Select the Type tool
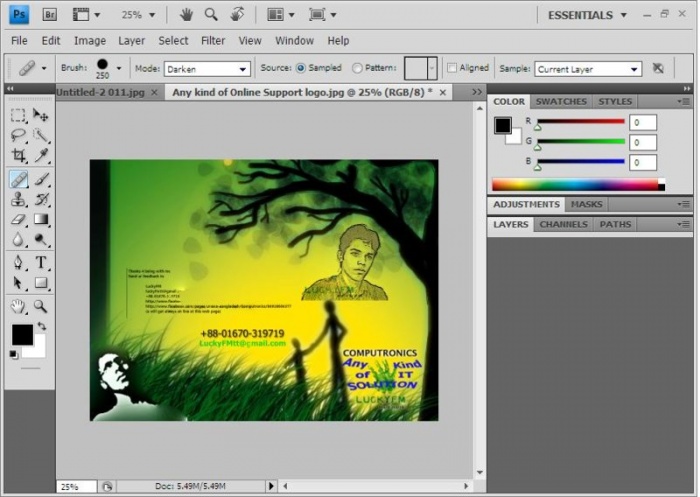Image resolution: width=700 pixels, height=497 pixels. (x=41, y=262)
